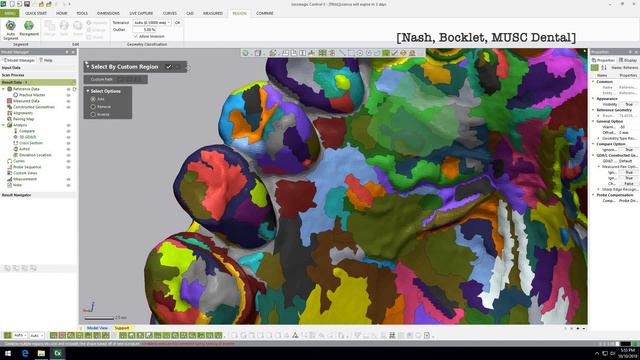Click the Alignments icon in tree
Image resolution: width=640 pixels, height=360 pixels.
[10, 113]
